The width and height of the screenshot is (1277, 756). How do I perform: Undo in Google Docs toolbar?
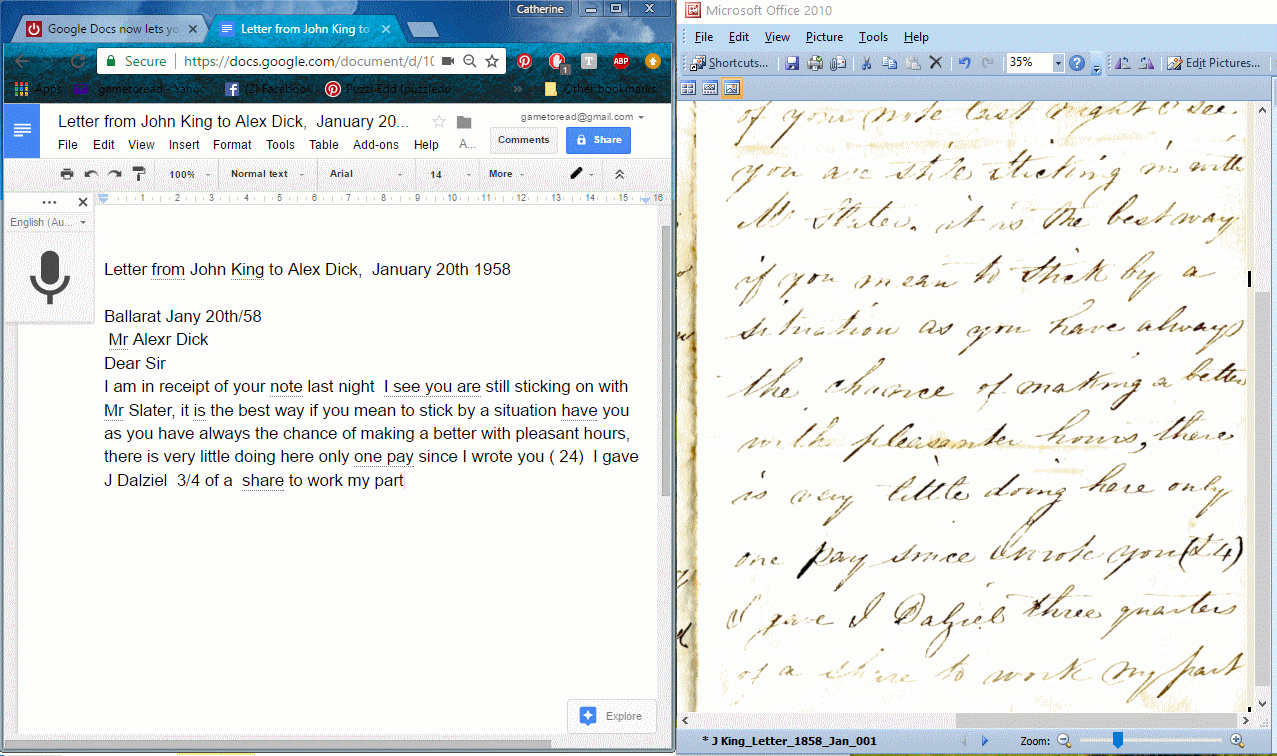pyautogui.click(x=91, y=174)
